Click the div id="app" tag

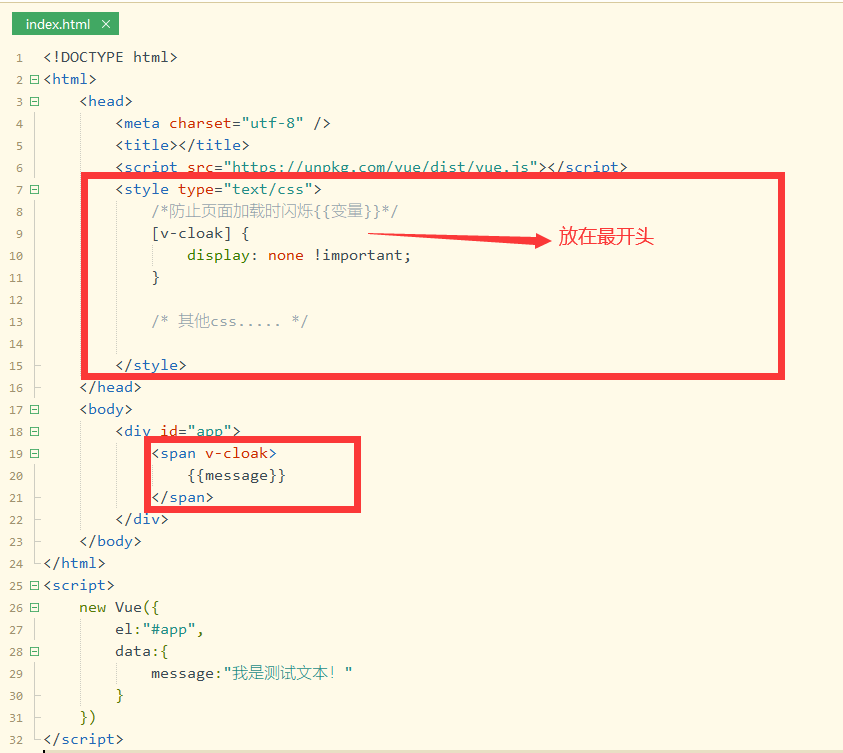178,431
